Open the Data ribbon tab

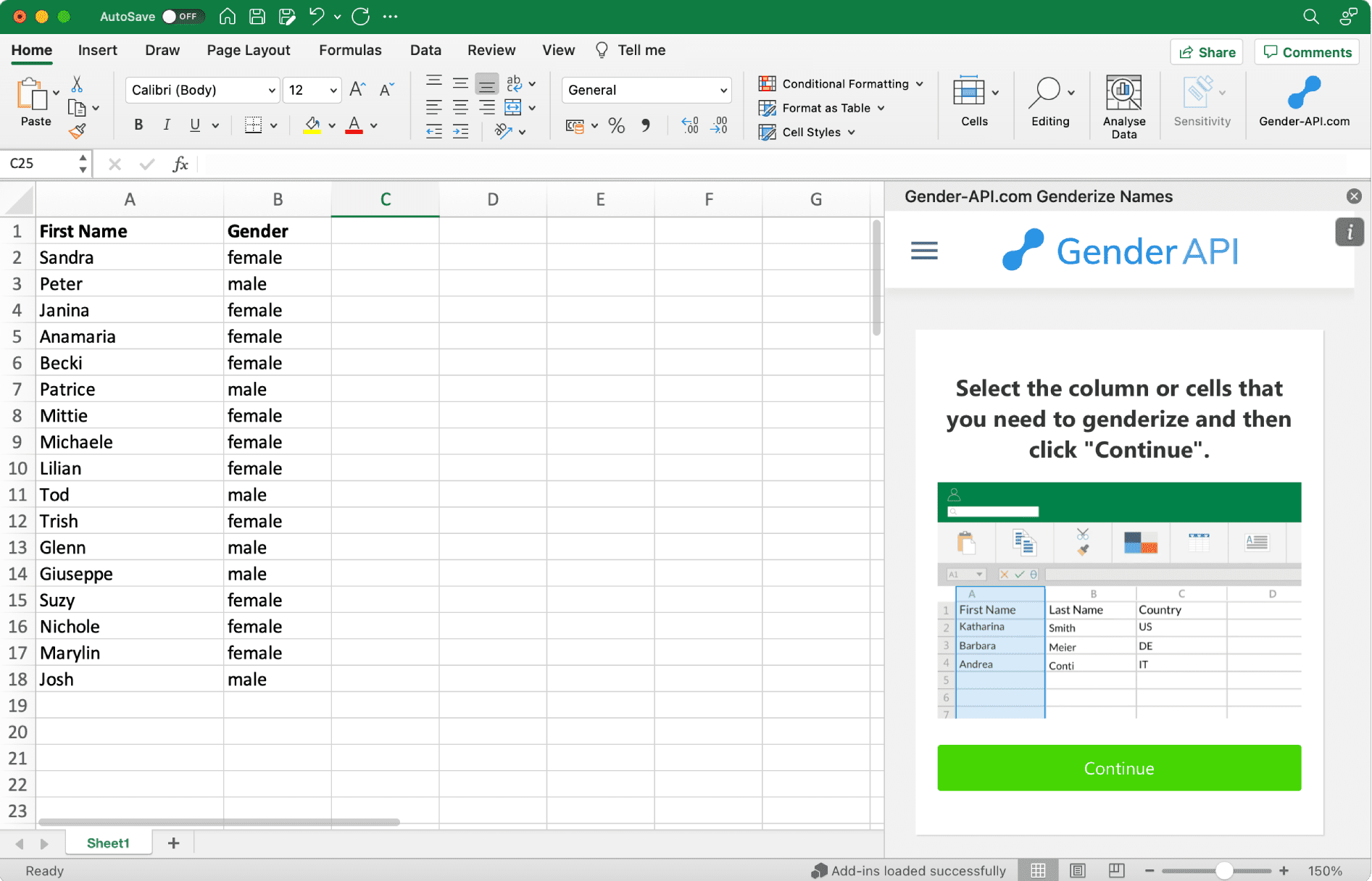tap(425, 50)
